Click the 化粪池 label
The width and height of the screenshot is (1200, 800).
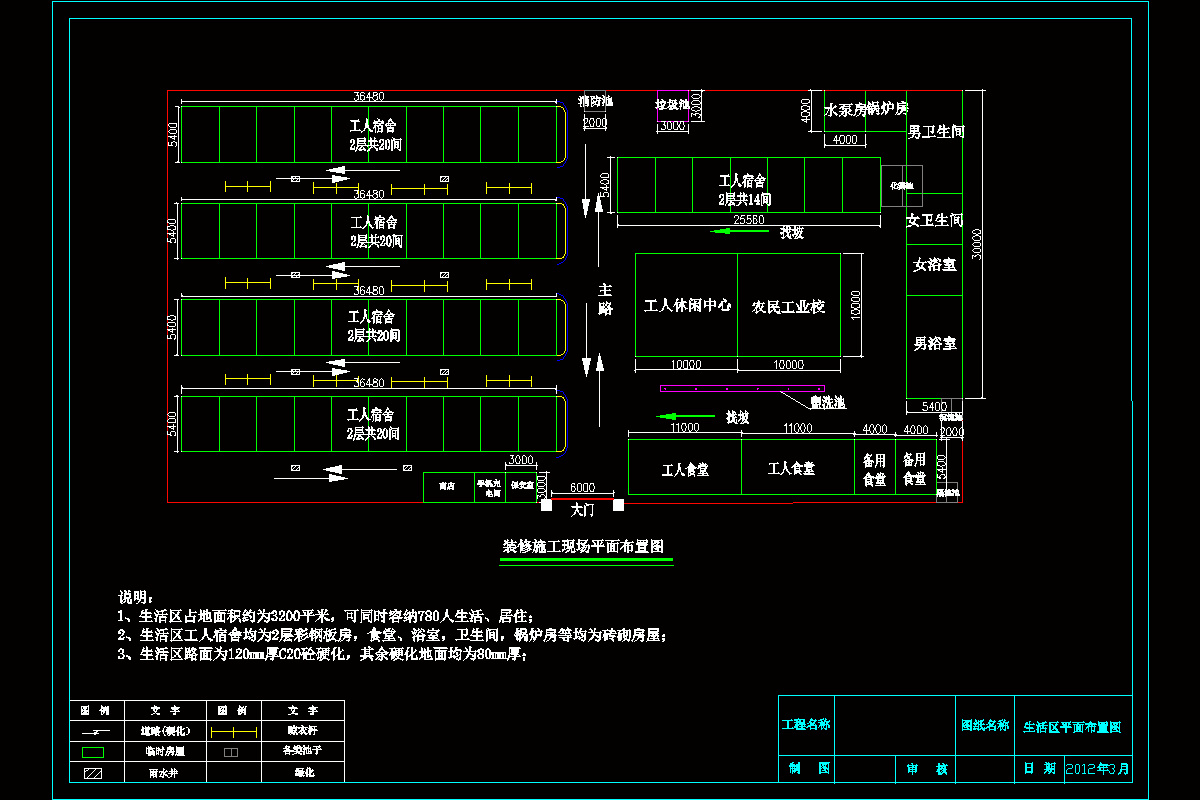pyautogui.click(x=902, y=186)
